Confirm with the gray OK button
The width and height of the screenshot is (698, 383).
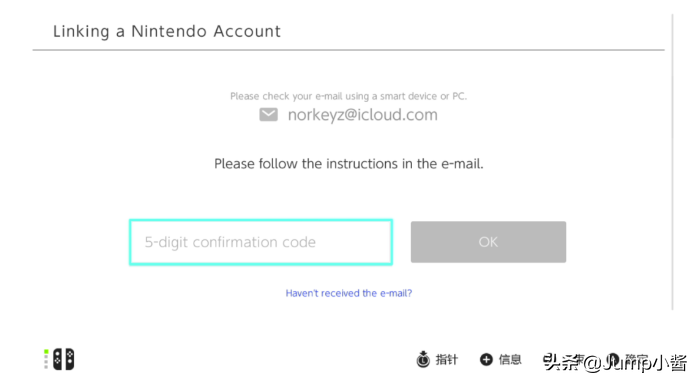tap(488, 242)
